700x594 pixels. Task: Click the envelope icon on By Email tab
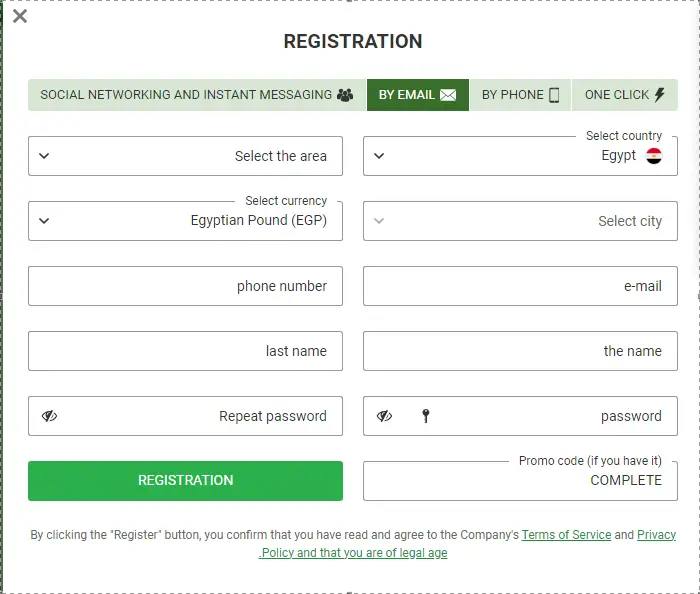pos(448,95)
